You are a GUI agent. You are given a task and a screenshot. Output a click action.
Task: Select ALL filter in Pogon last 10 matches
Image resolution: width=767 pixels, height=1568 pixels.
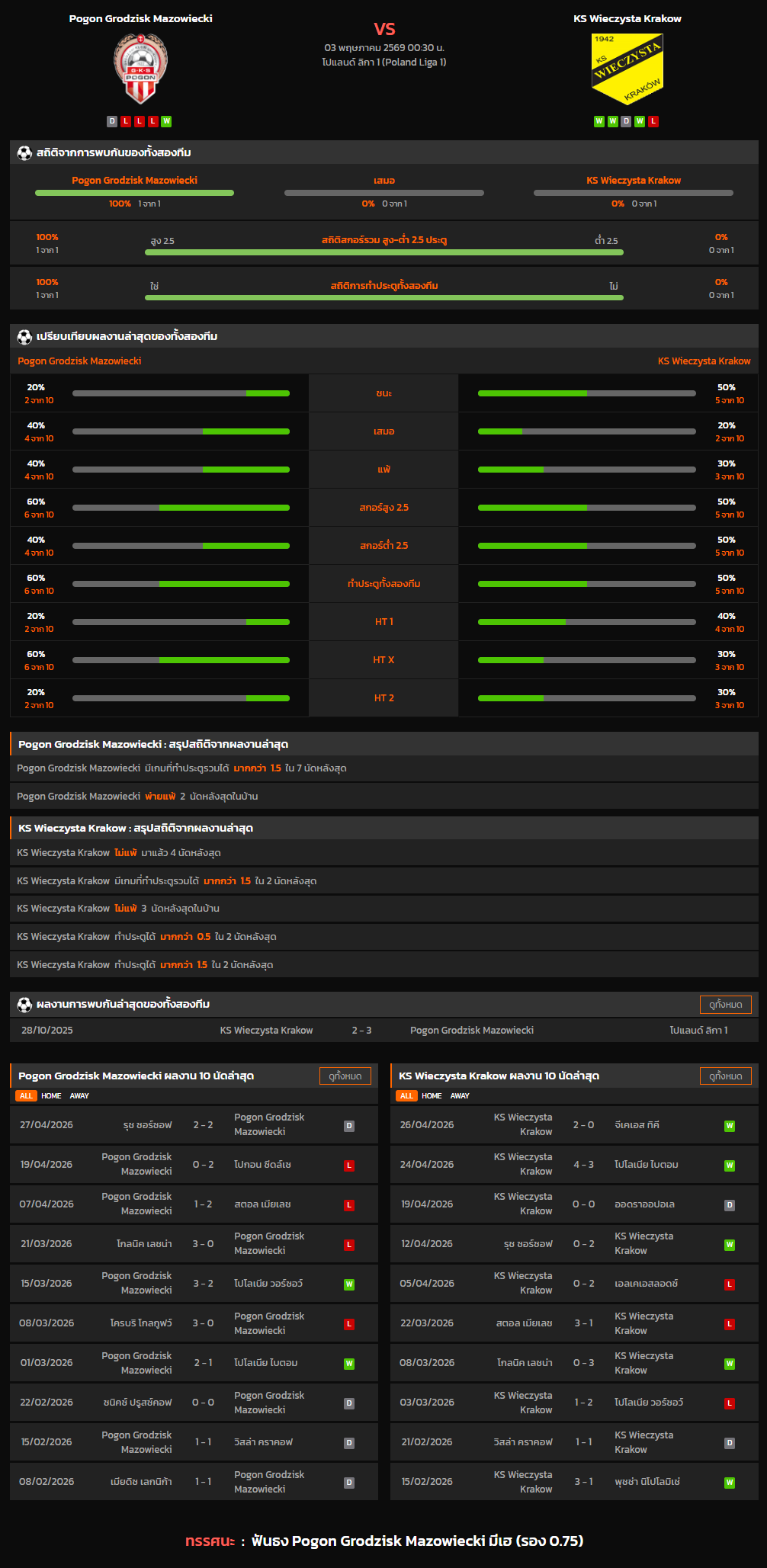26,1095
